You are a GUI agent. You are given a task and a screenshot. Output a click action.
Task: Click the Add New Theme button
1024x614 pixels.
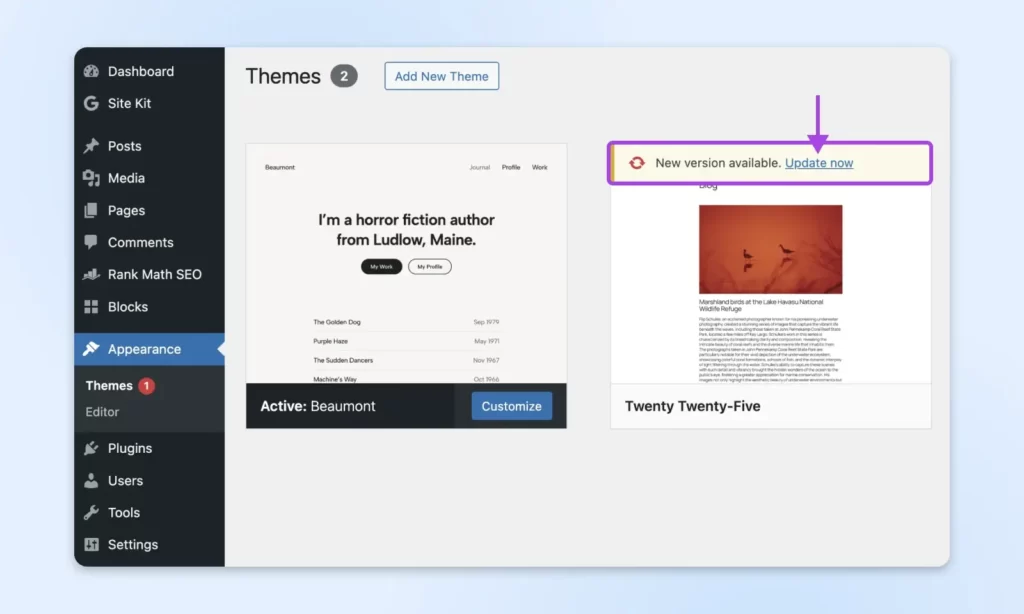point(441,76)
